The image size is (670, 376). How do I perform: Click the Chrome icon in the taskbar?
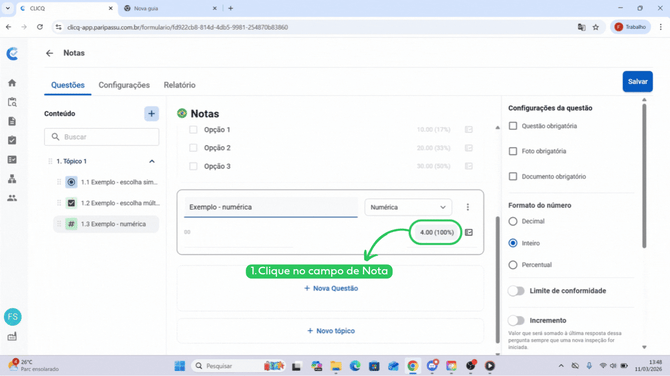413,366
